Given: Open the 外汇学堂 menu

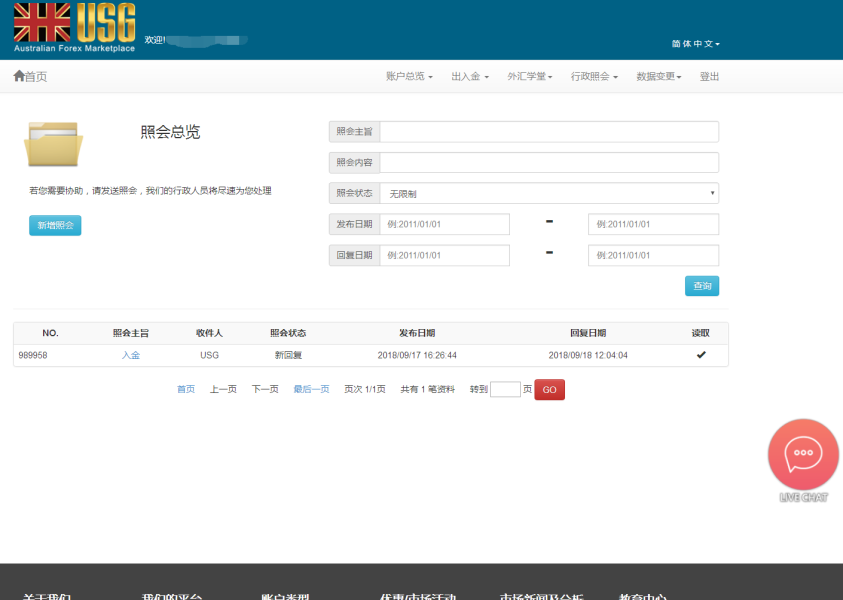Looking at the screenshot, I should coord(530,77).
